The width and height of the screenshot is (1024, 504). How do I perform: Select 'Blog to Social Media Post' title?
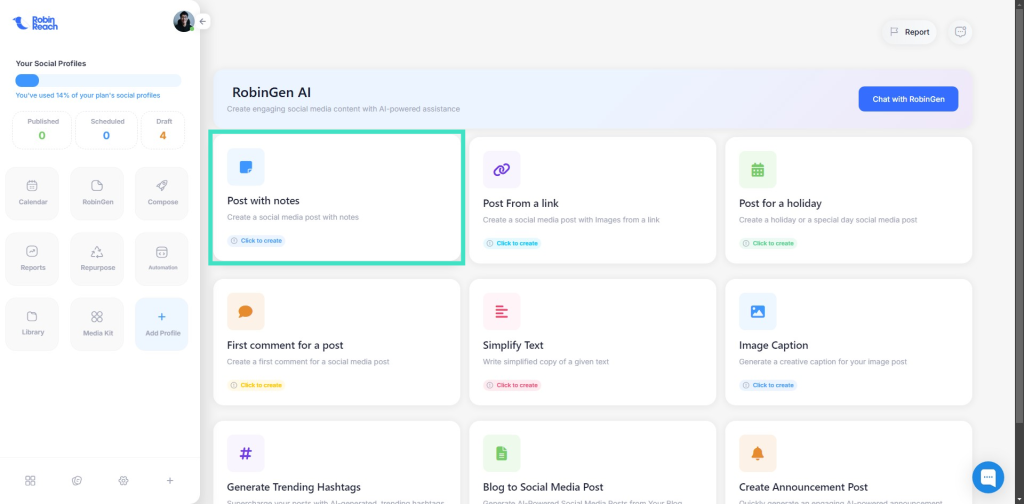(543, 487)
